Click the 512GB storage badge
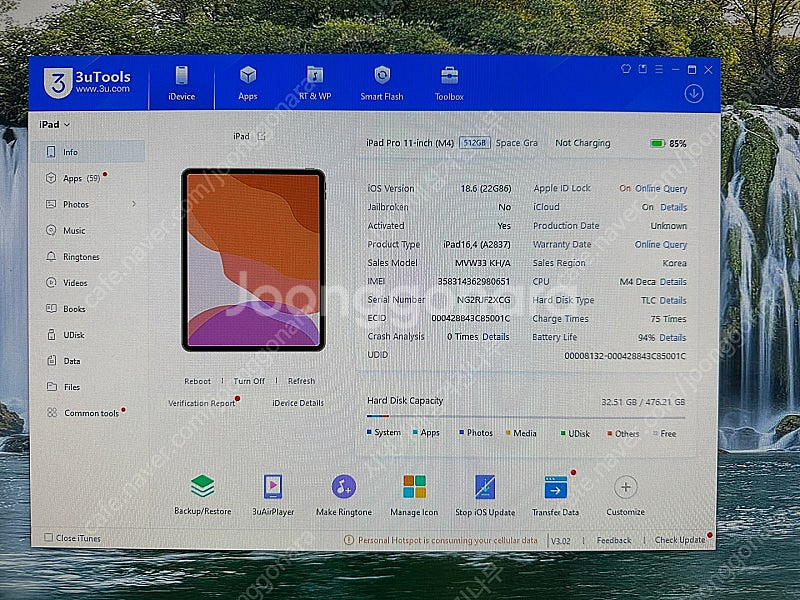Viewport: 800px width, 600px height. pos(474,143)
